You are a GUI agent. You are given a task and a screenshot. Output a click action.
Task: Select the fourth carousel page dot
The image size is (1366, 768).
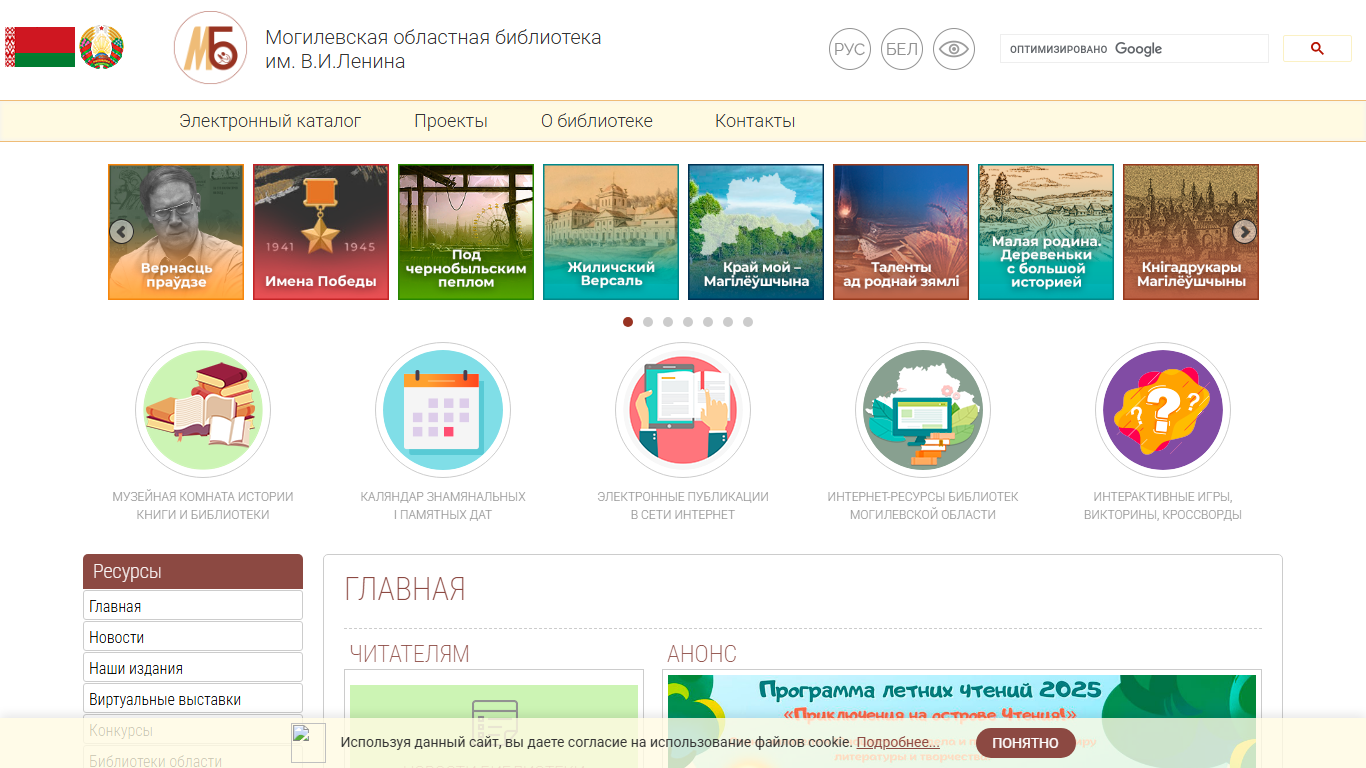[688, 322]
